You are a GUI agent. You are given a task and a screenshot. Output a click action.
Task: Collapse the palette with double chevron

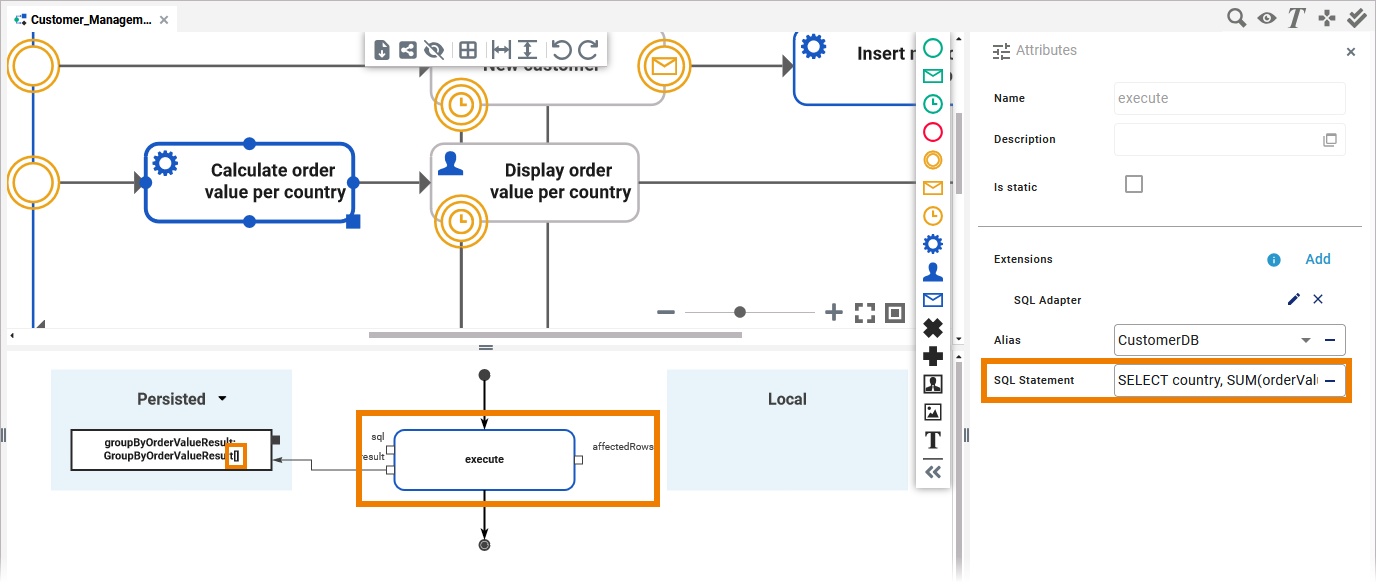[x=932, y=472]
